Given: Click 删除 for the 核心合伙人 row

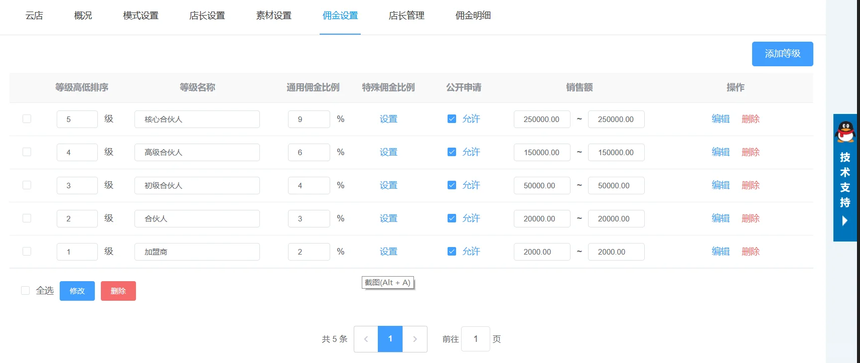Looking at the screenshot, I should tap(750, 119).
